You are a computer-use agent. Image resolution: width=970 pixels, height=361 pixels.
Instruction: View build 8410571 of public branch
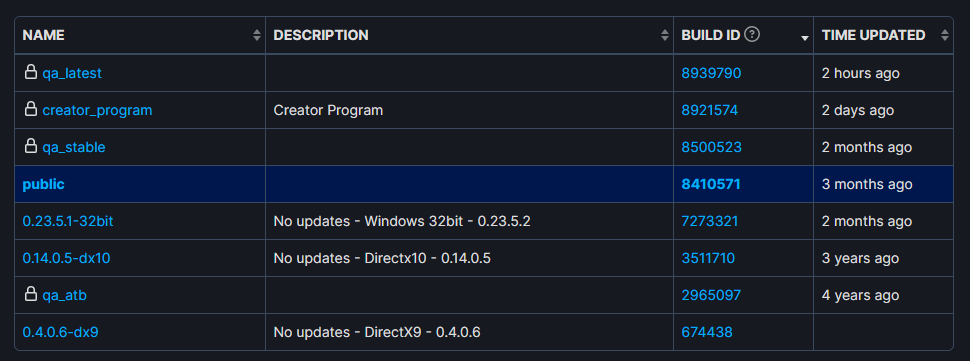(711, 184)
